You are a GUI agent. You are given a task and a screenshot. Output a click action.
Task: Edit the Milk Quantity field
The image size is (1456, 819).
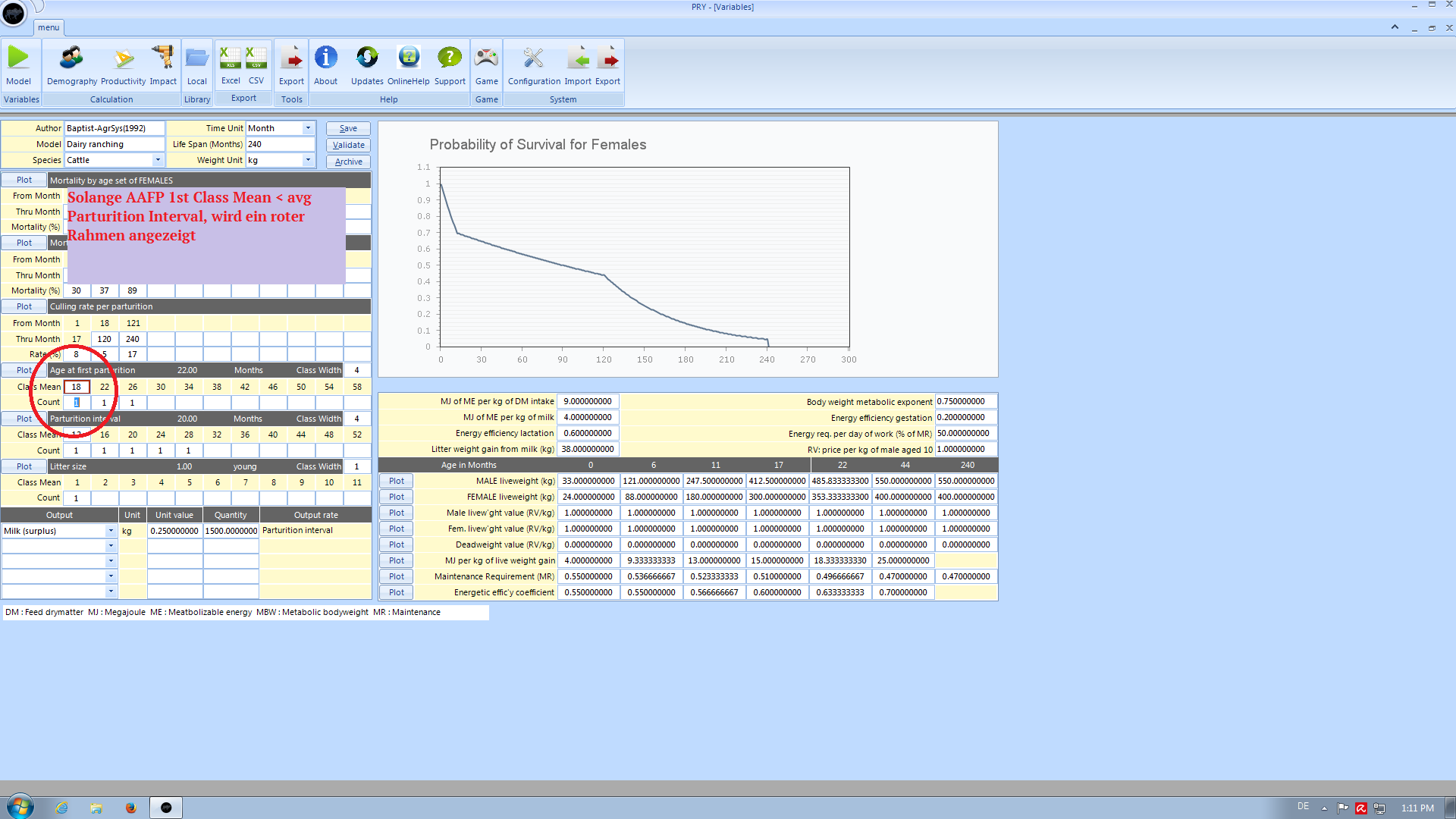[231, 531]
